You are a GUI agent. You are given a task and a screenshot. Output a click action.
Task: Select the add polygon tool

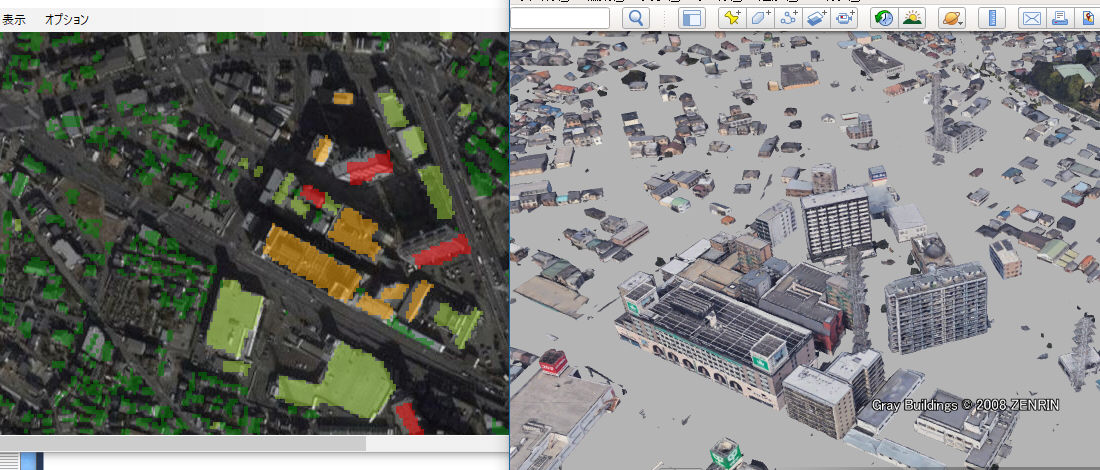coord(761,18)
